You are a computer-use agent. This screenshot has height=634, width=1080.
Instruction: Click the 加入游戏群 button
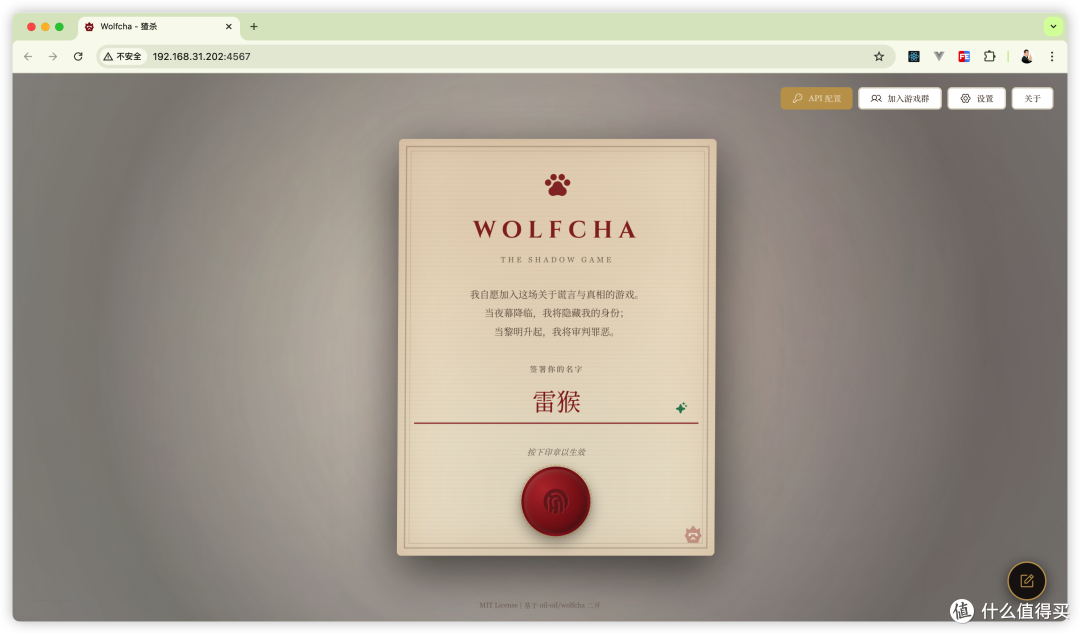[900, 99]
